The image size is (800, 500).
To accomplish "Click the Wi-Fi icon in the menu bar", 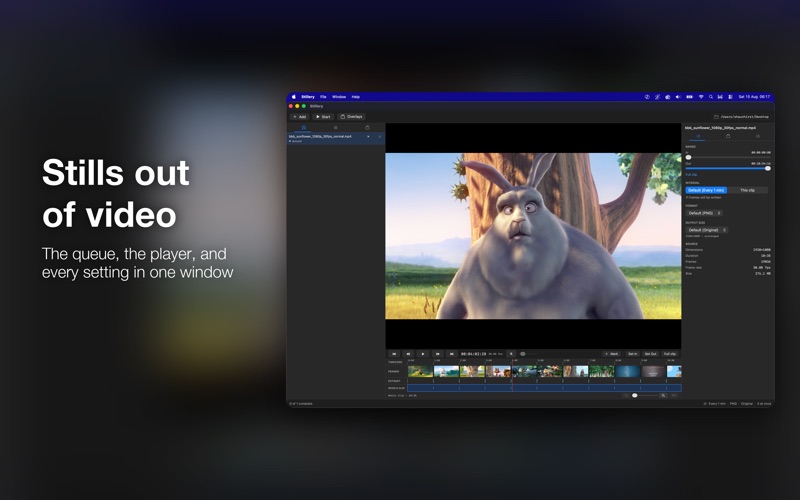I will 701,96.
